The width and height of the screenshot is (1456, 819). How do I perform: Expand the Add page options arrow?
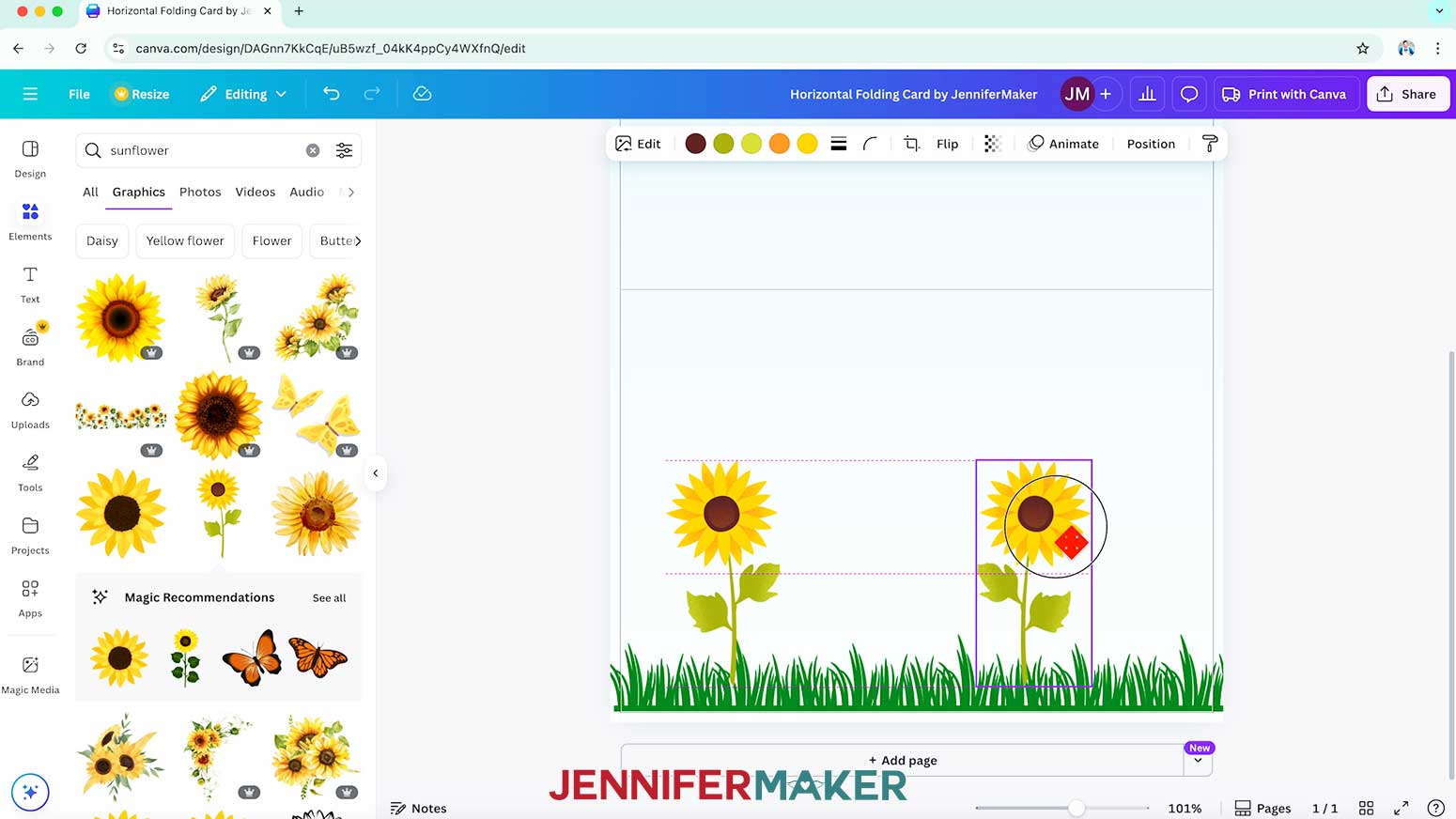coord(1198,761)
